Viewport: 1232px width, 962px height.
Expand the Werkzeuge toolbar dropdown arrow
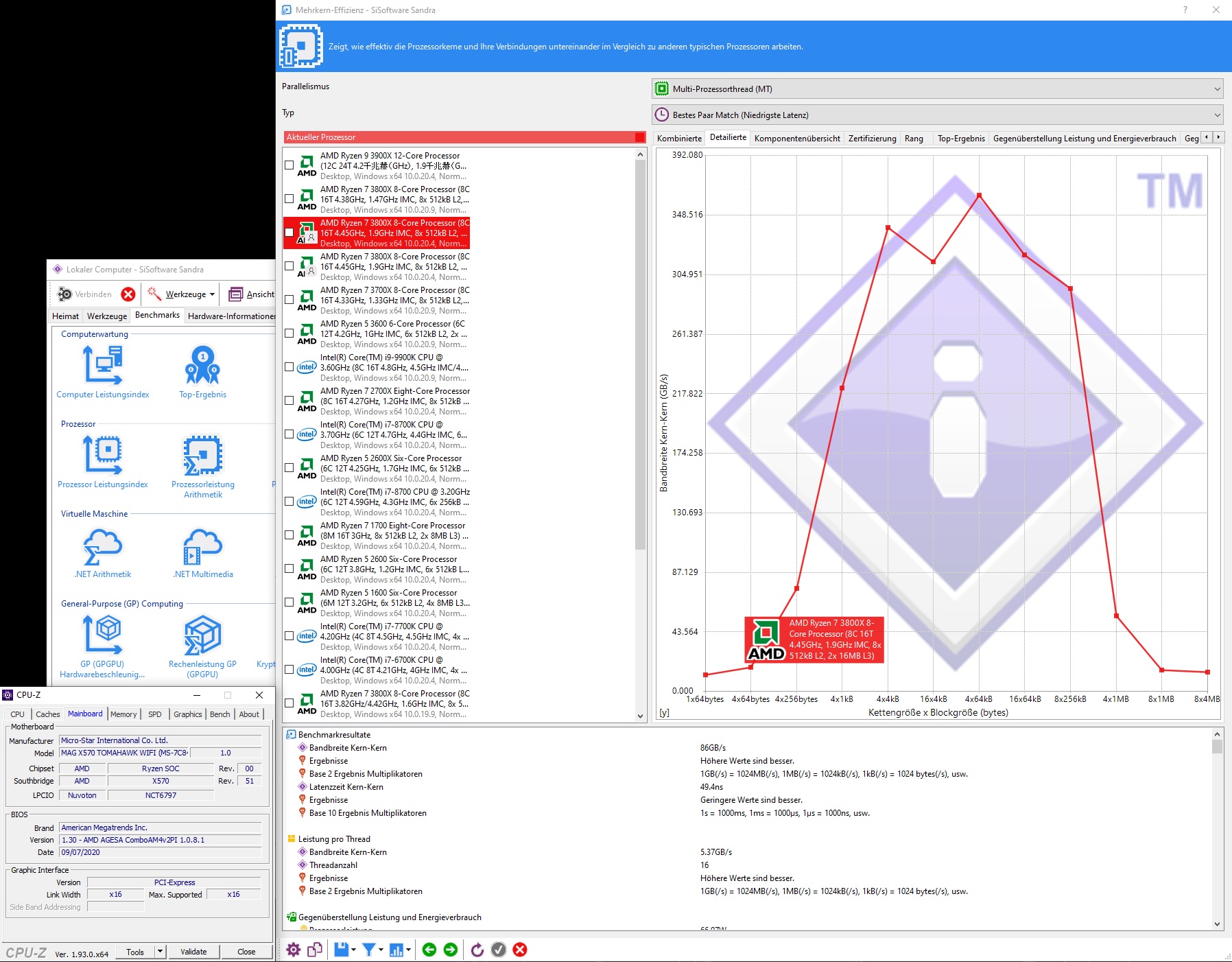[x=212, y=294]
